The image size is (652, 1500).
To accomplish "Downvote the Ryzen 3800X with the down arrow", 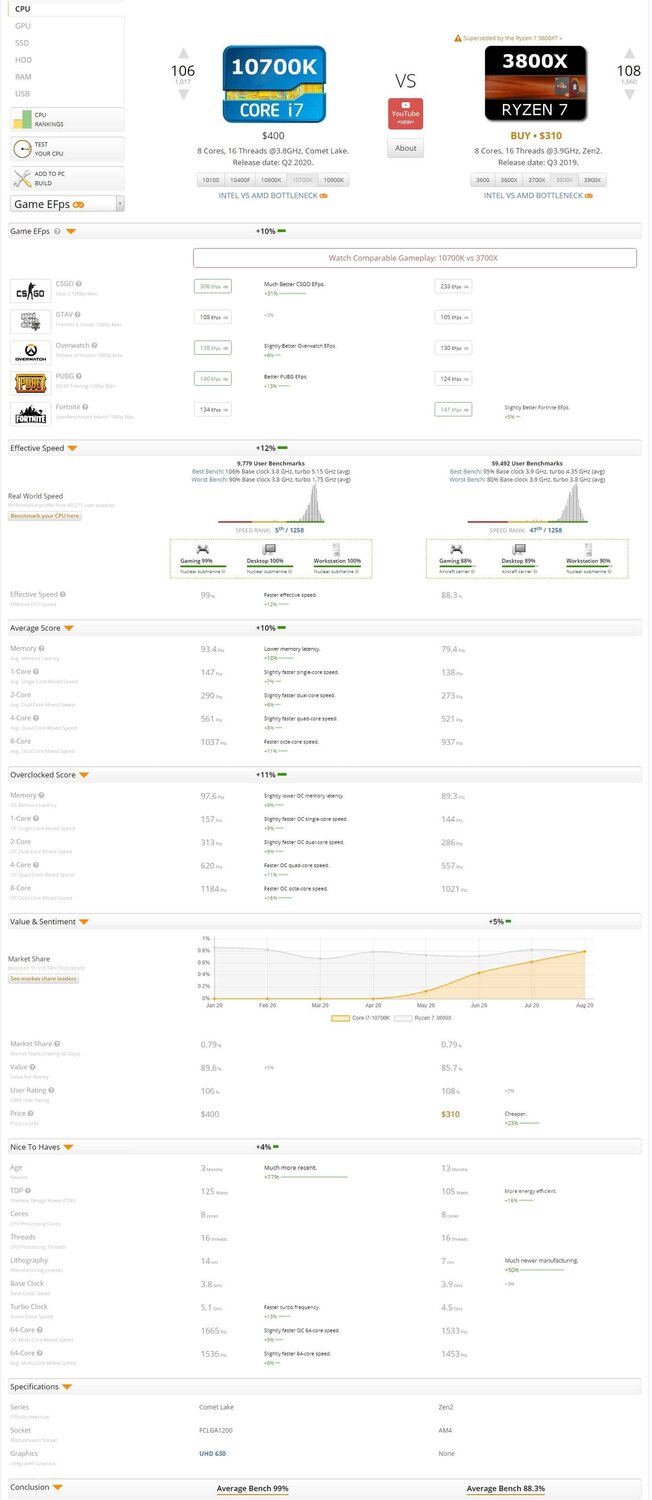I will [x=629, y=95].
